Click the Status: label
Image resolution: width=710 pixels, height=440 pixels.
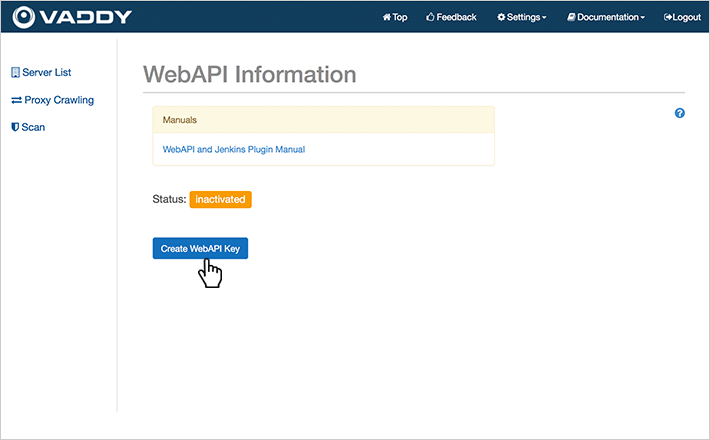coord(169,199)
